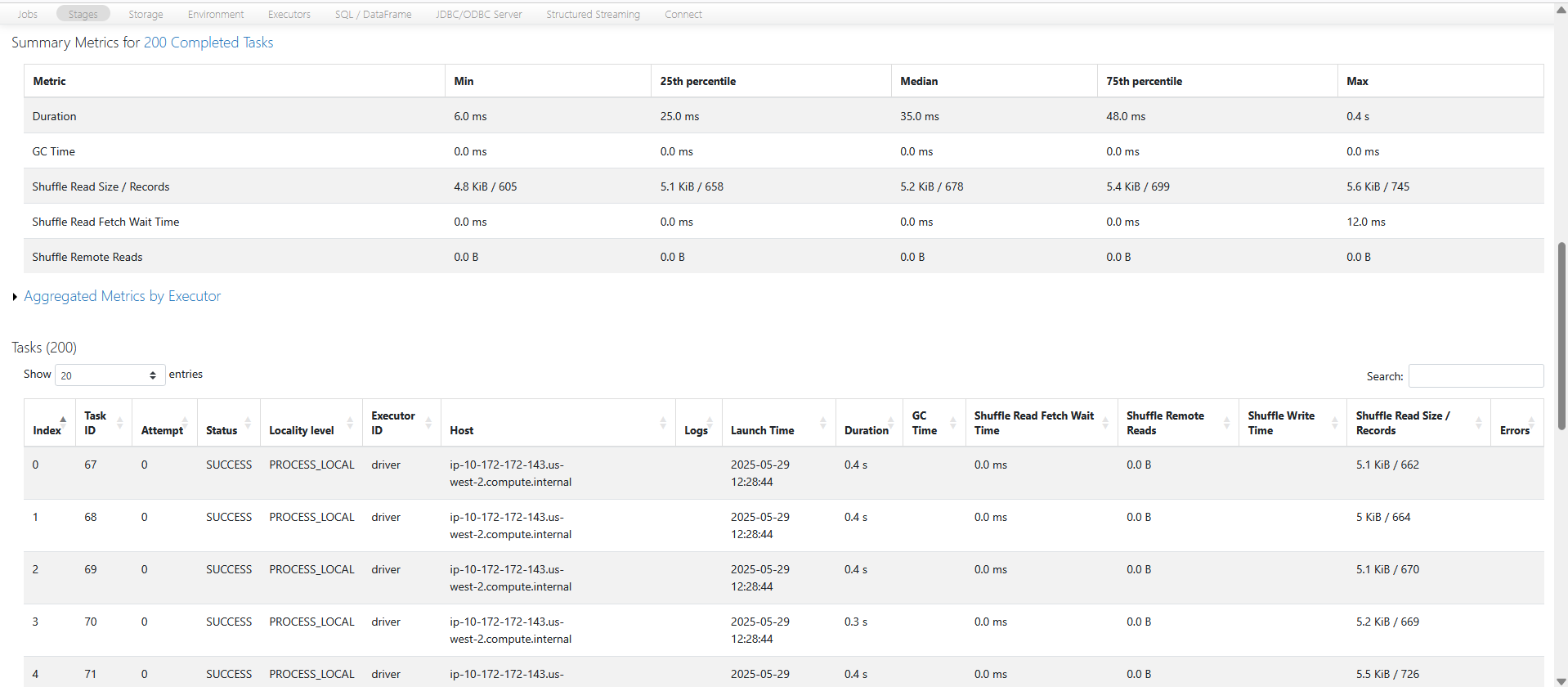Focus the tasks Search input field
Screen dimensions: 1568x687
coord(1476,376)
